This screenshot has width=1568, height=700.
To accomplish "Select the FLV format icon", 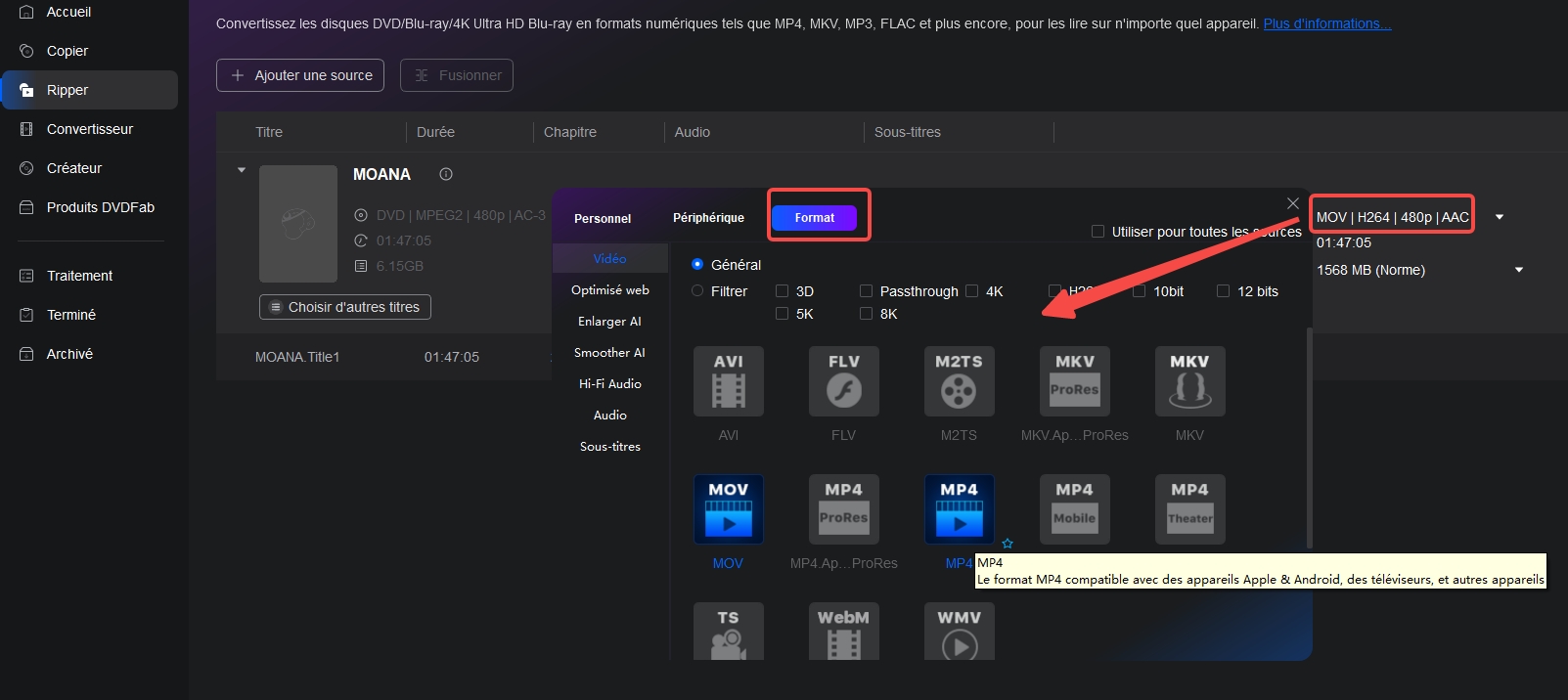I will [844, 381].
